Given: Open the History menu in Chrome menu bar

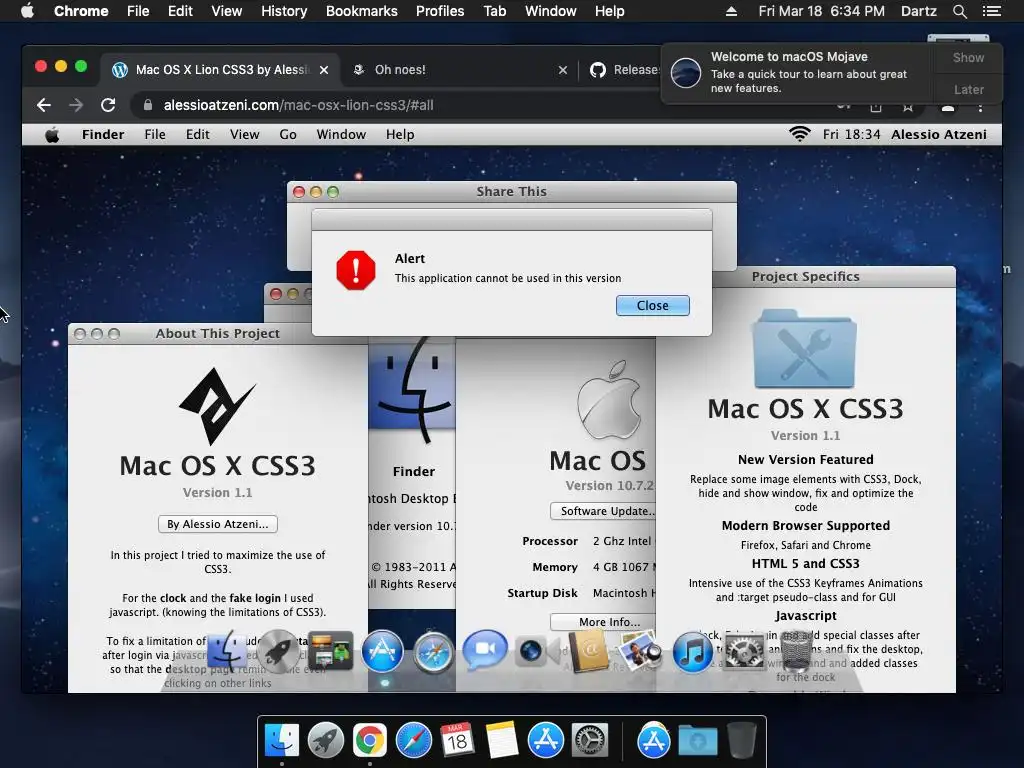Looking at the screenshot, I should click(284, 11).
